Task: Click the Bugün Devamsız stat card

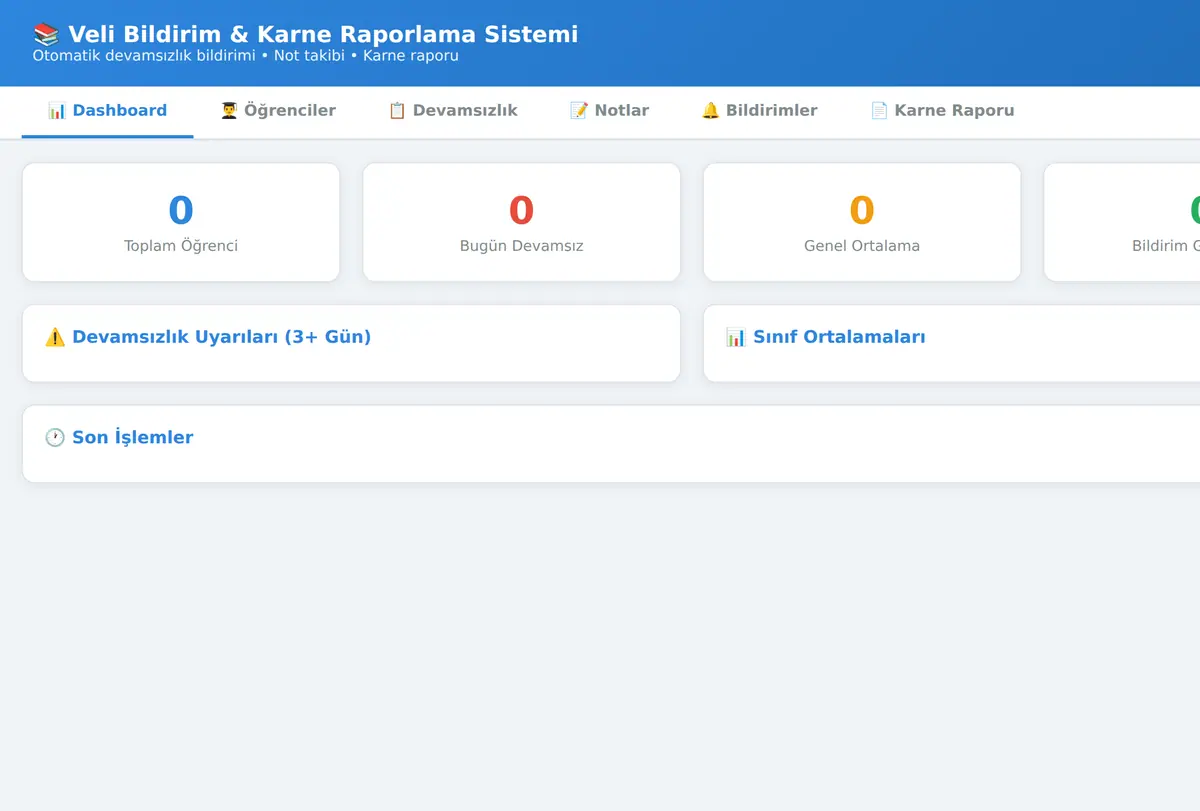Action: point(522,222)
